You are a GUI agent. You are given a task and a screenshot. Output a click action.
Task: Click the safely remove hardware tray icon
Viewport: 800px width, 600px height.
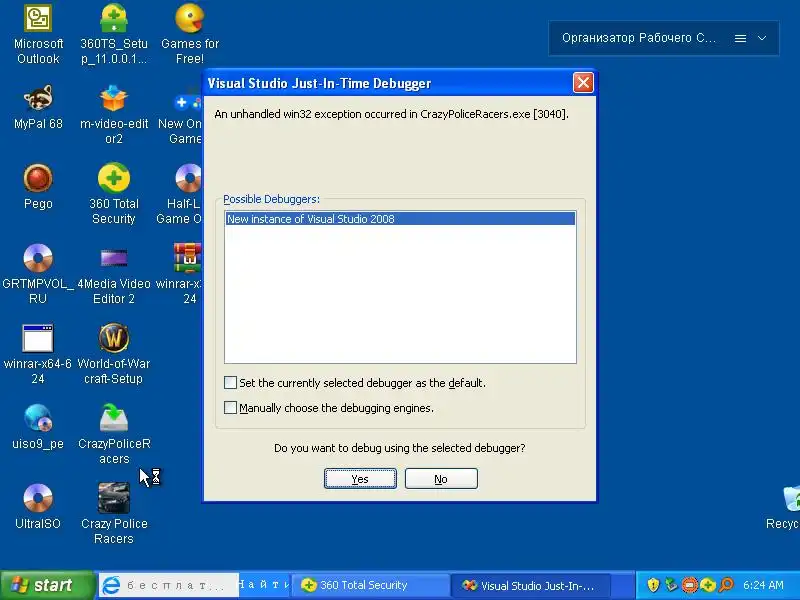click(671, 585)
